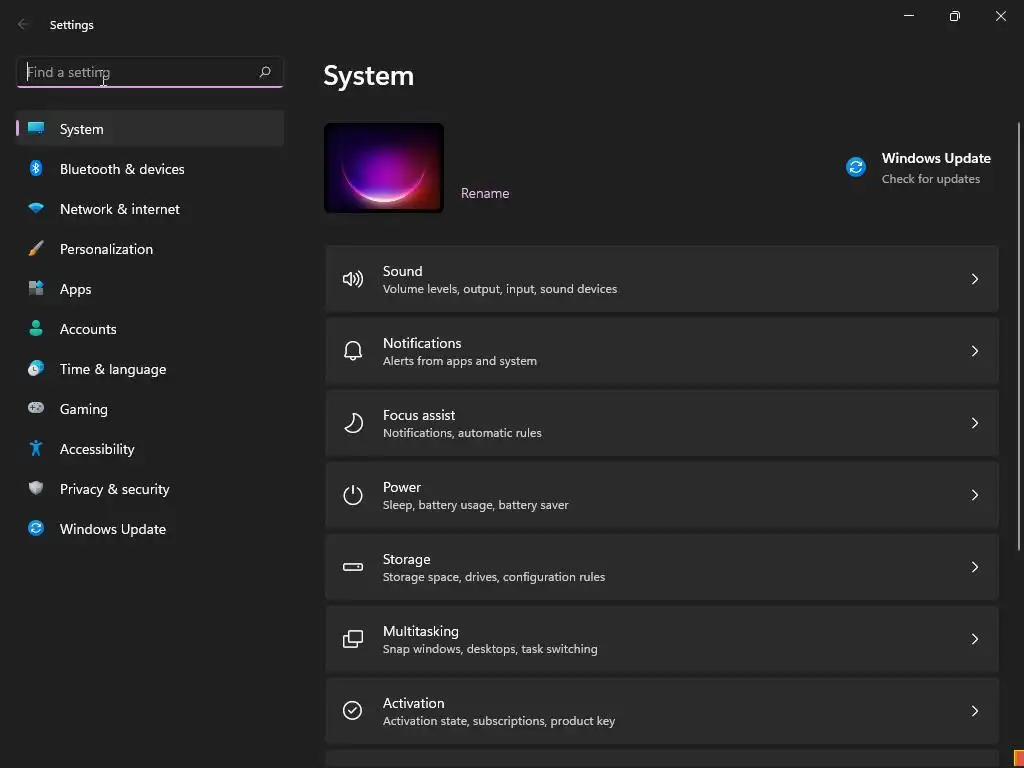Click the search magnifier icon
This screenshot has height=768, width=1024.
tap(265, 72)
